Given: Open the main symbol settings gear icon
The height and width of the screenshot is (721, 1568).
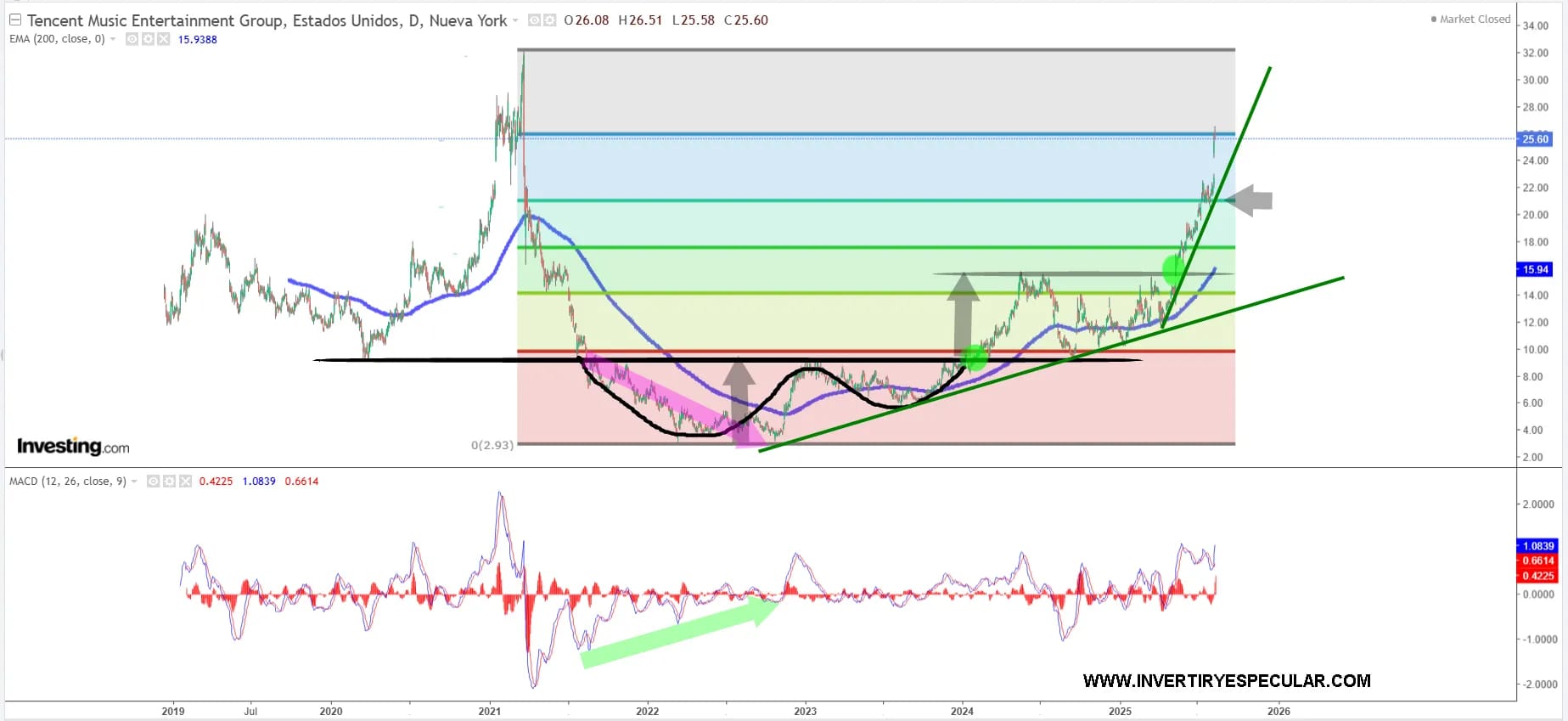Looking at the screenshot, I should [549, 20].
